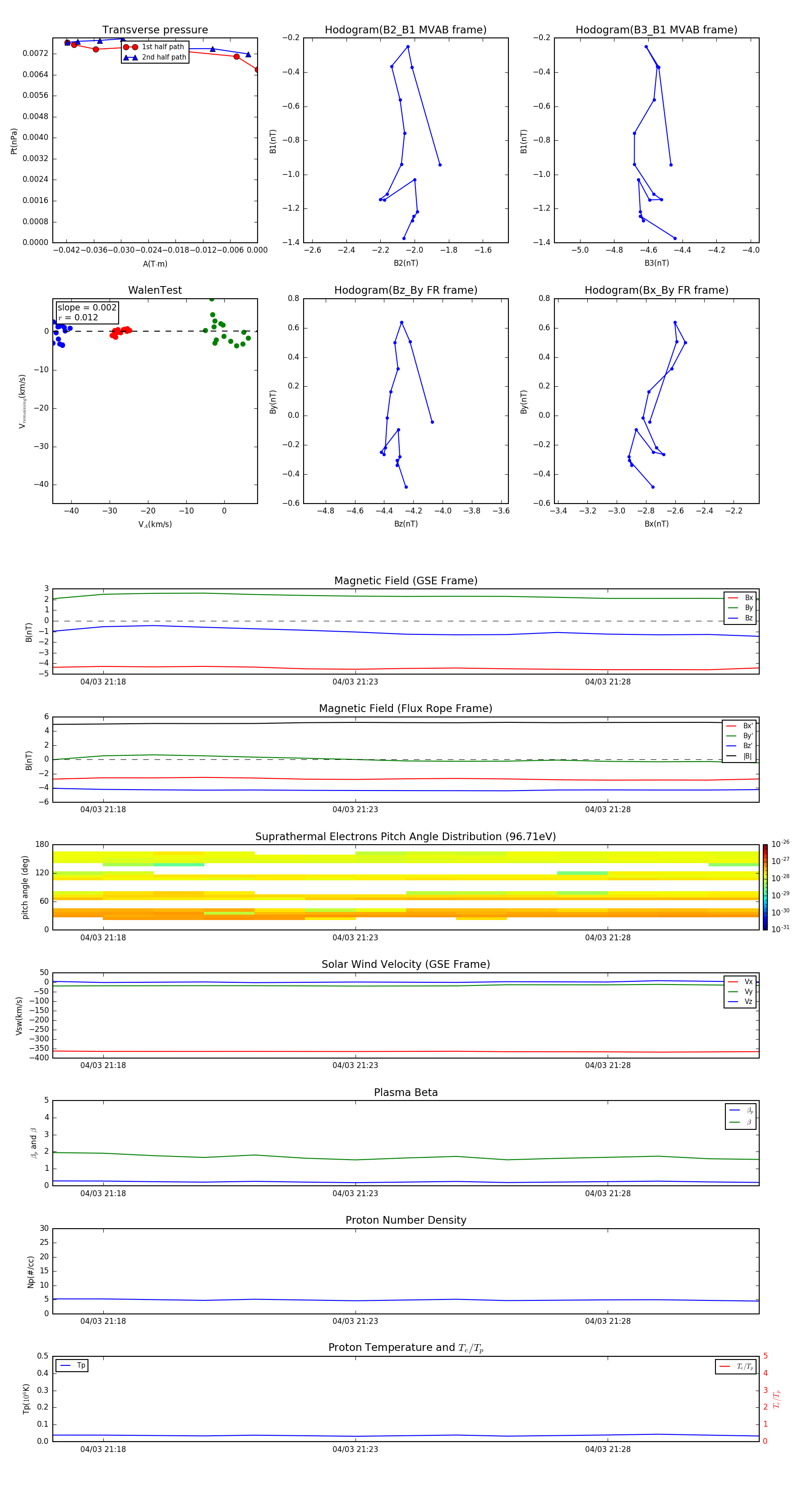Click the 'r = 0.012' annotation
This screenshot has height=1489, width=812.
[x=78, y=317]
